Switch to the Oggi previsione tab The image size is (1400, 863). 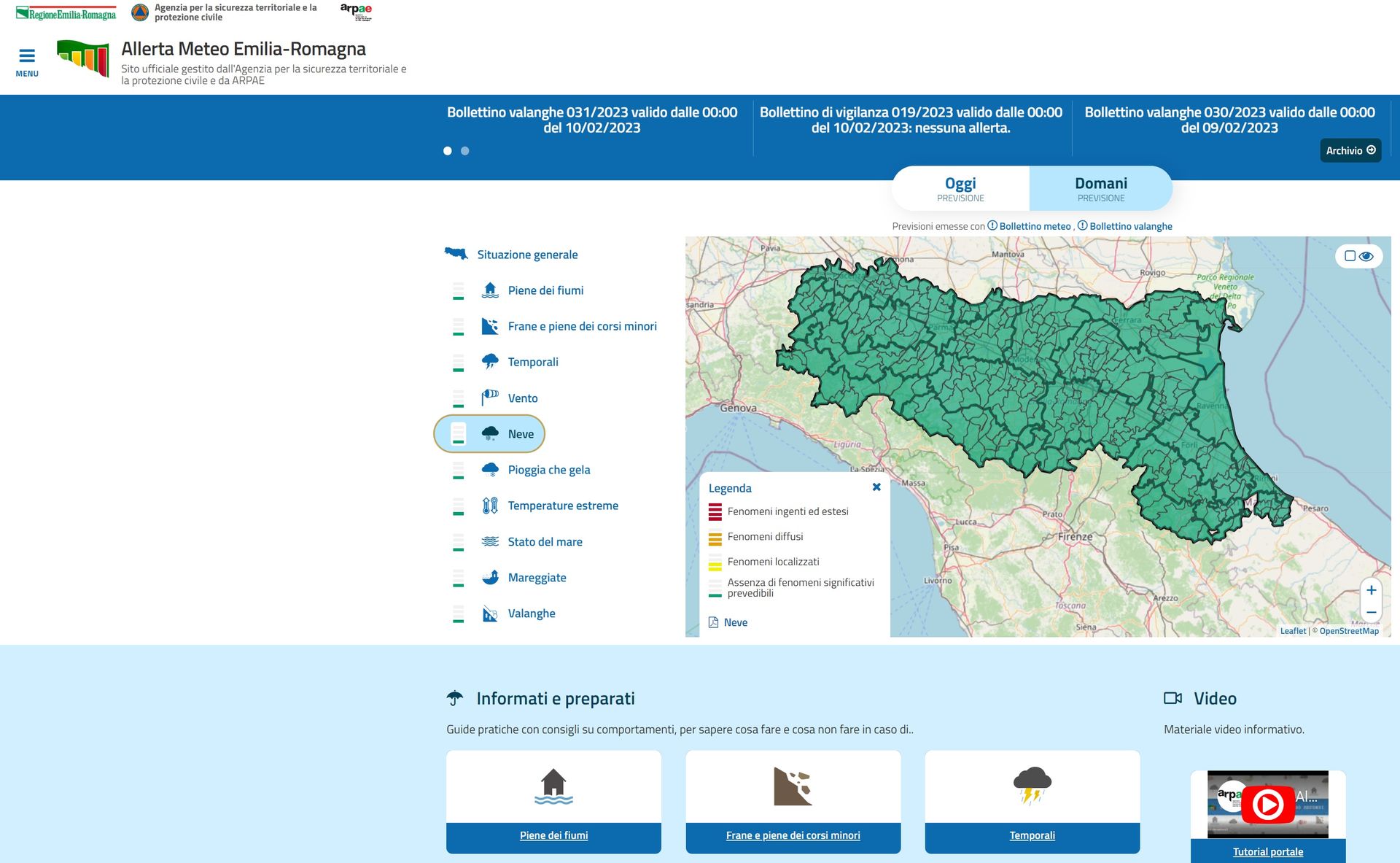click(960, 188)
